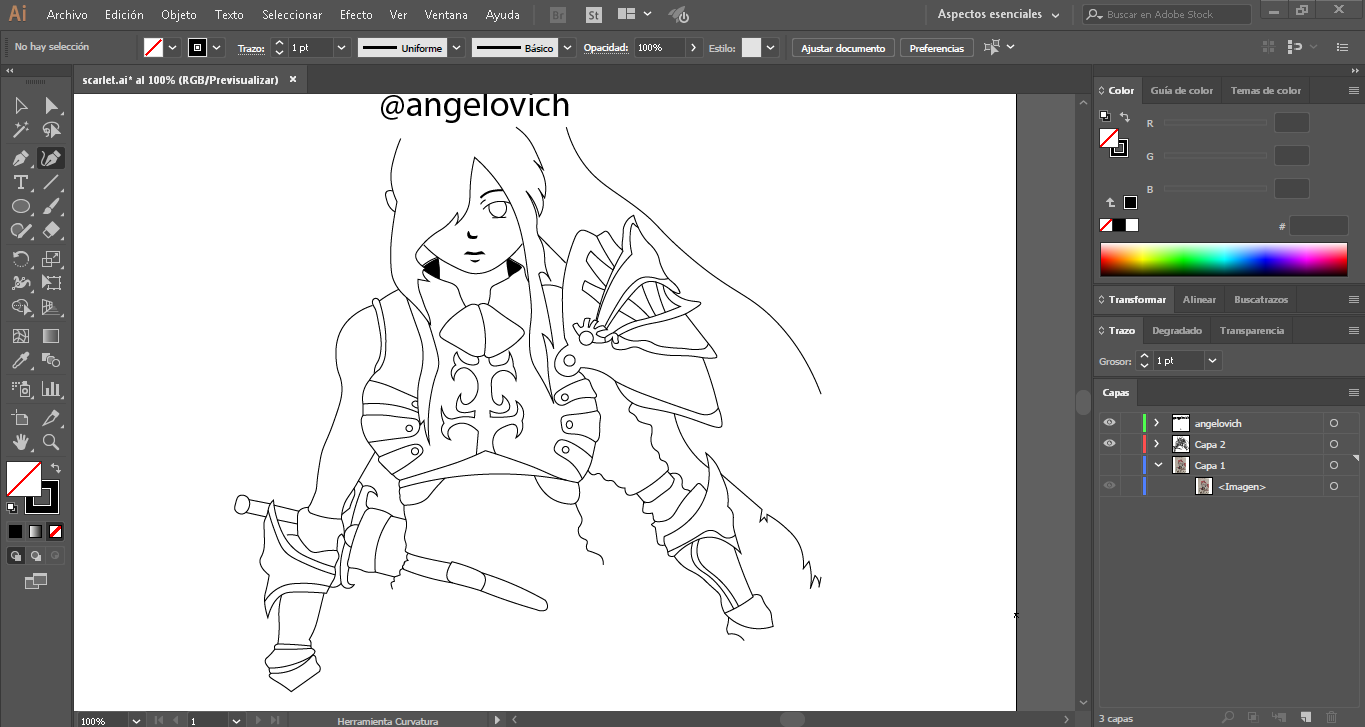Swap fill and stroke in toolbox
The image size is (1365, 727).
(x=56, y=468)
